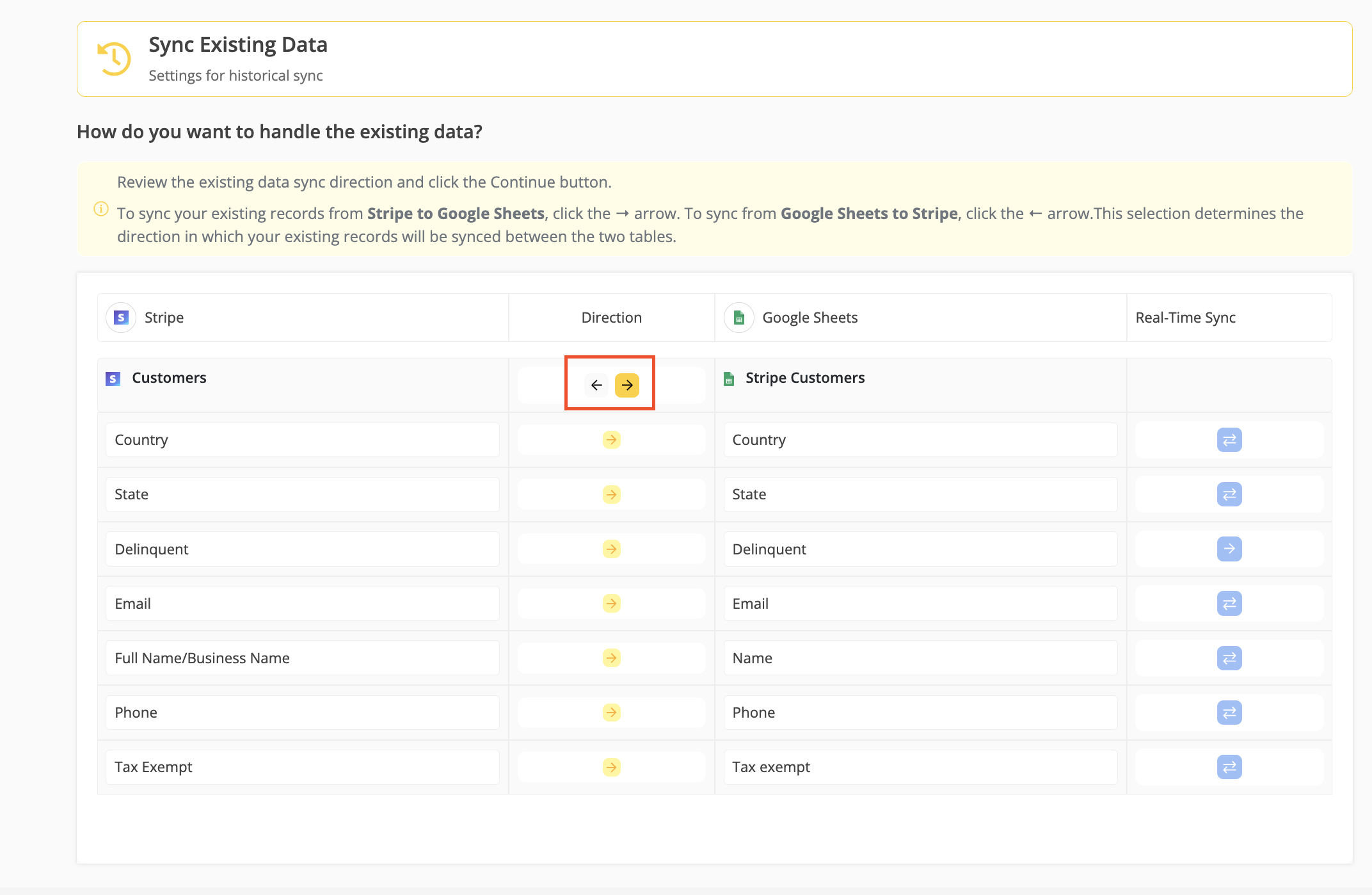Click the Phone real-time sync two-way icon

coord(1229,713)
